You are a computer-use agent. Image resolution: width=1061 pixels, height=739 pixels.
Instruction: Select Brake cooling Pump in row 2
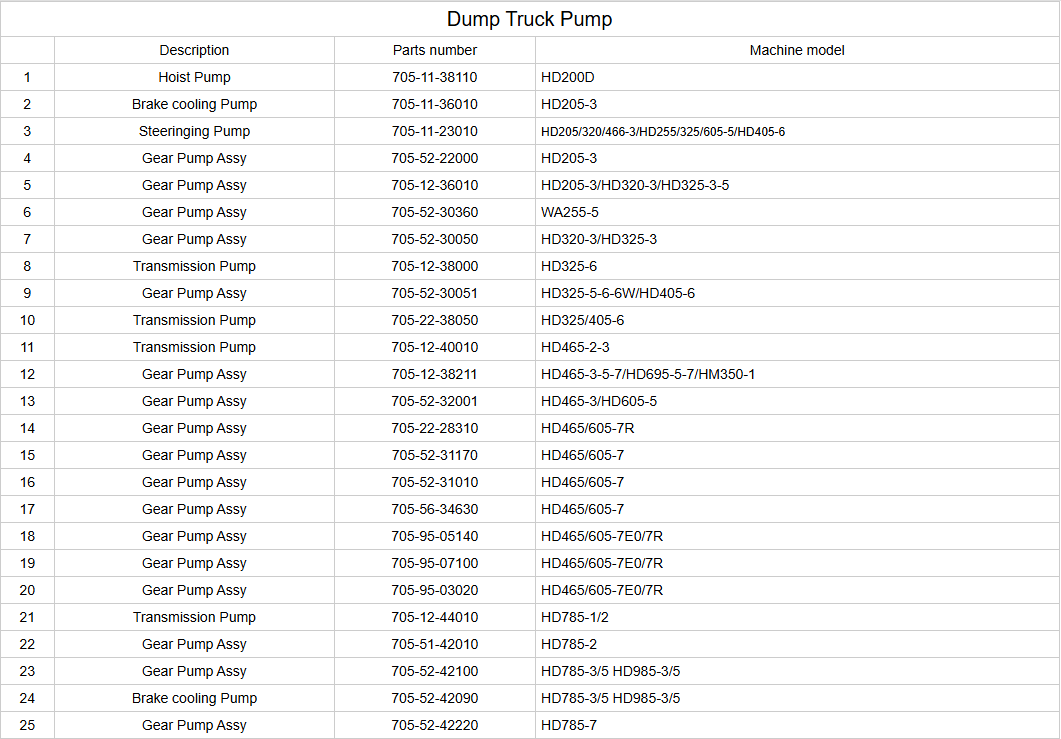(x=194, y=104)
